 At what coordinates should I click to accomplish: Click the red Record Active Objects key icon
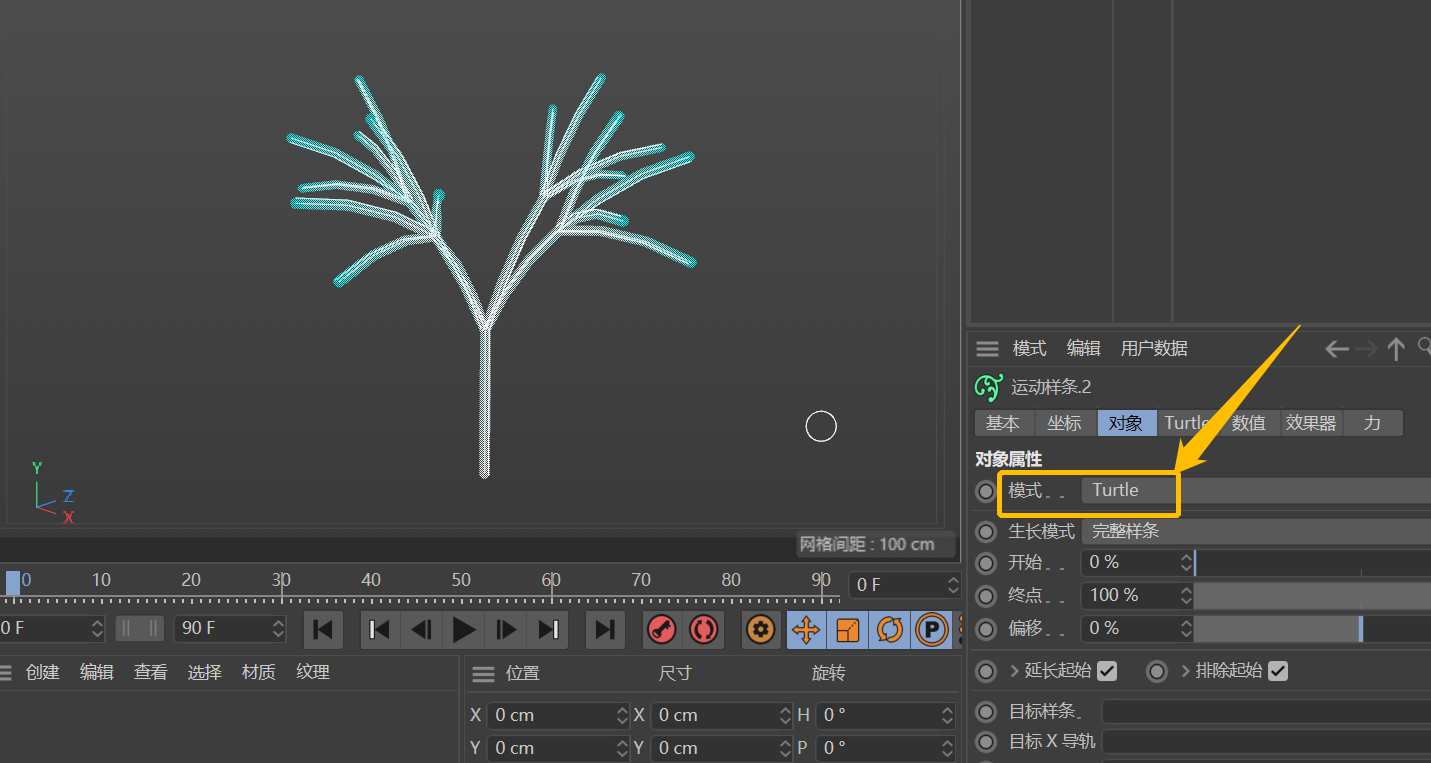[661, 629]
